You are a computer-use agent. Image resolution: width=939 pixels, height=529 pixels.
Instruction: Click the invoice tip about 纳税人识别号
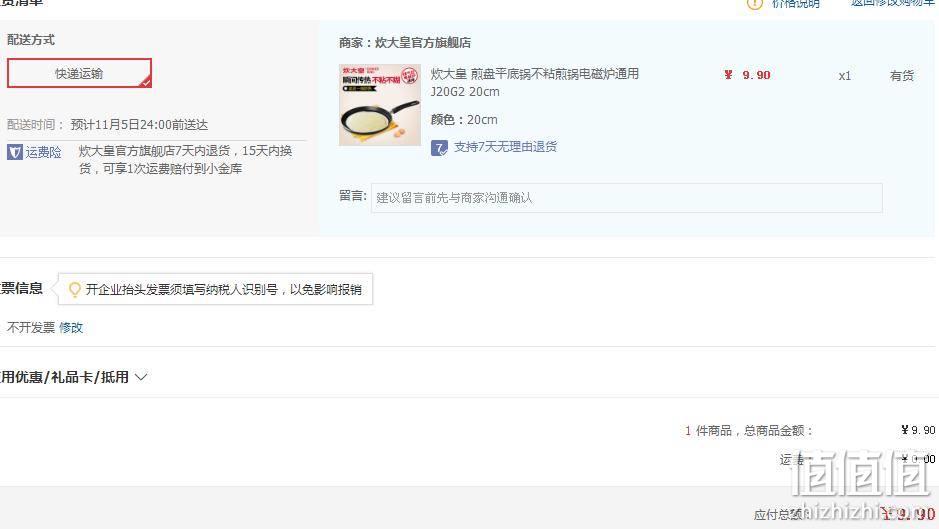[x=223, y=289]
